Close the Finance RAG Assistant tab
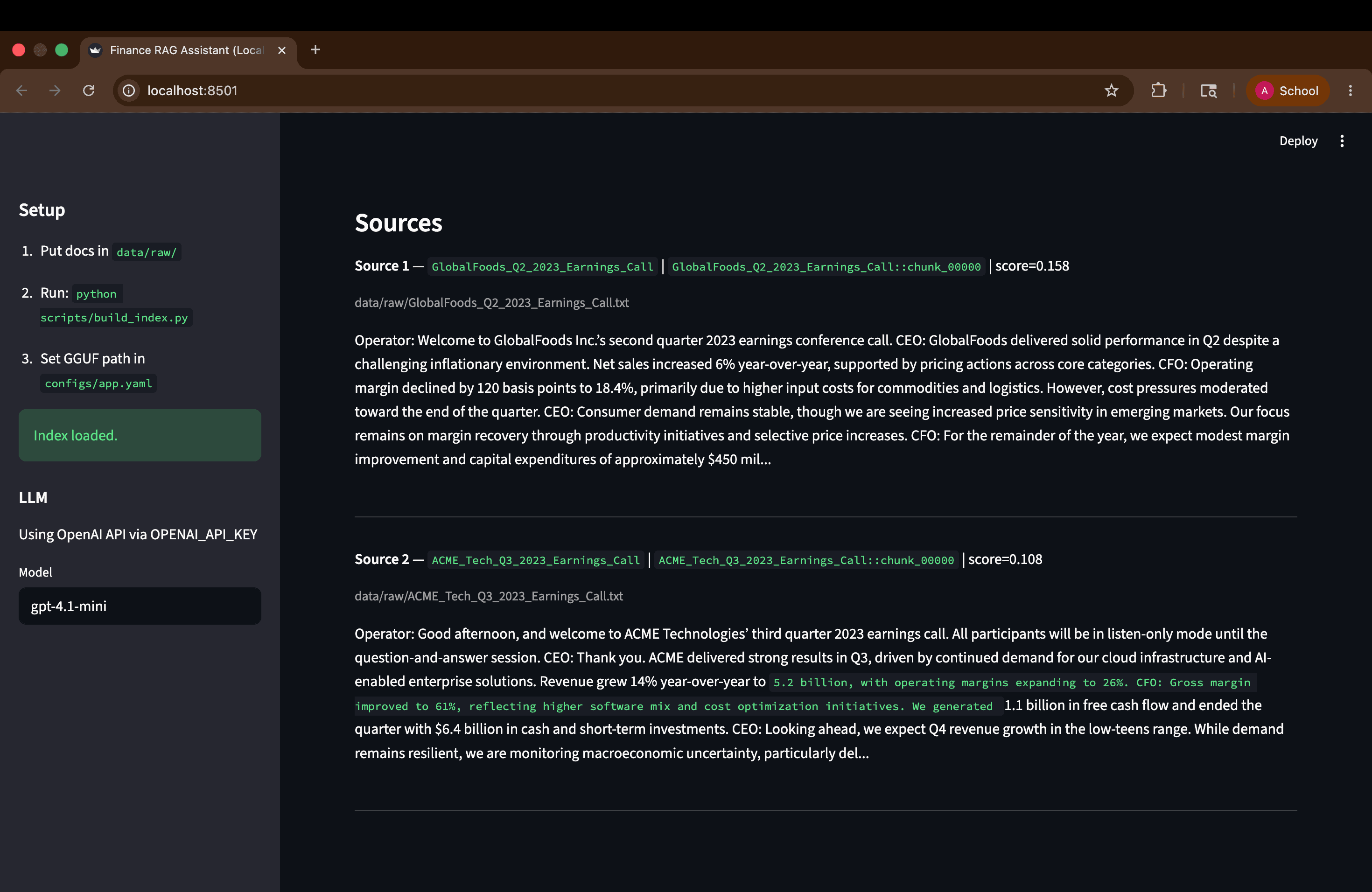Viewport: 1372px width, 892px height. [282, 50]
